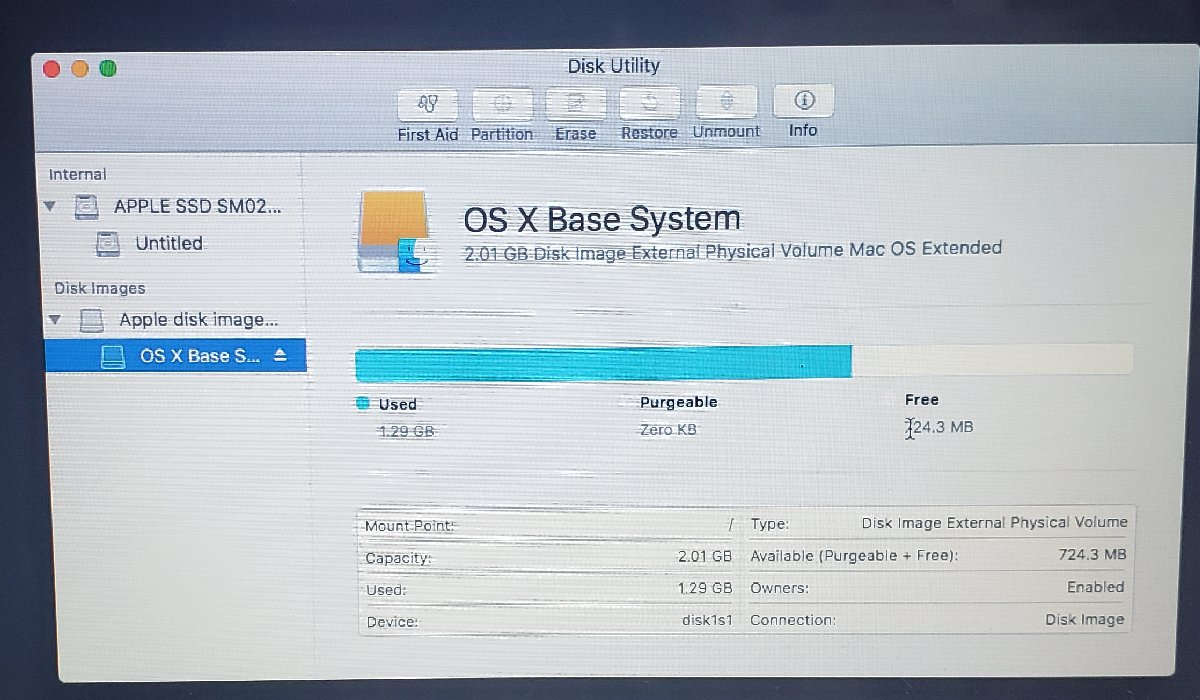This screenshot has width=1200, height=700.
Task: Zoom the Disk Utility window
Action: (108, 68)
